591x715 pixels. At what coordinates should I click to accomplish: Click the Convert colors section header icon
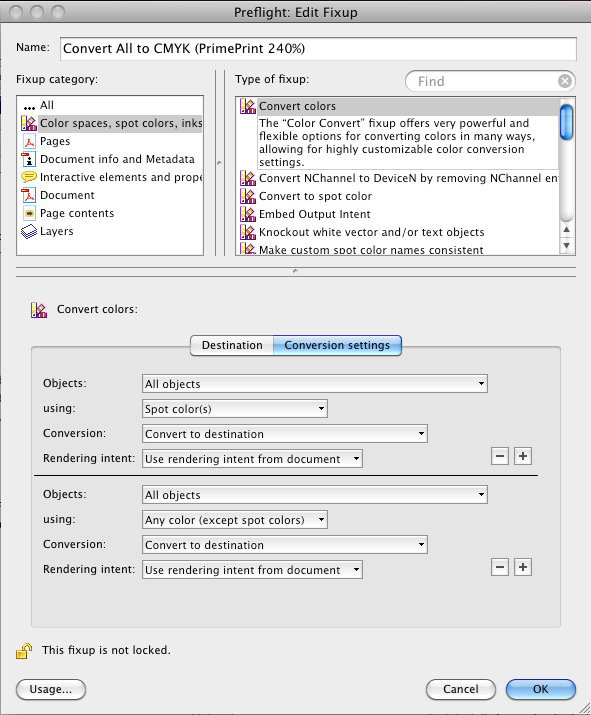[x=39, y=310]
